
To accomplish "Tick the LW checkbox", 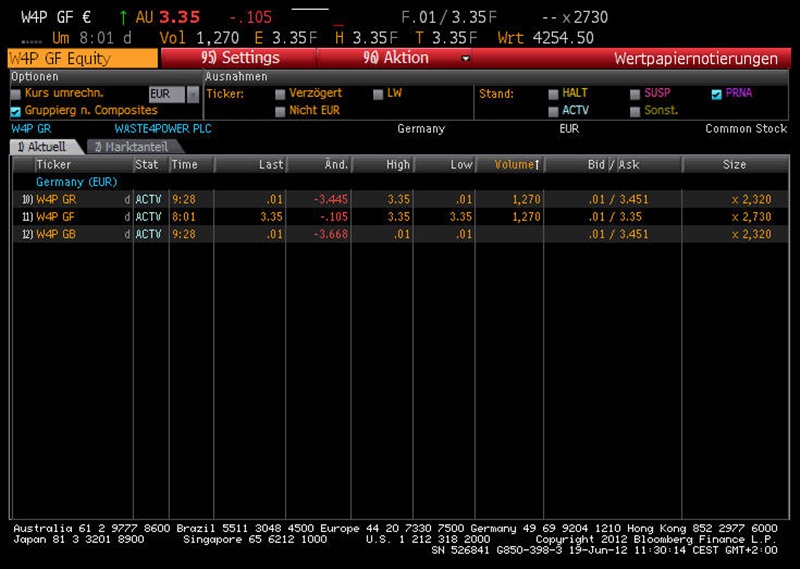I will (x=379, y=94).
